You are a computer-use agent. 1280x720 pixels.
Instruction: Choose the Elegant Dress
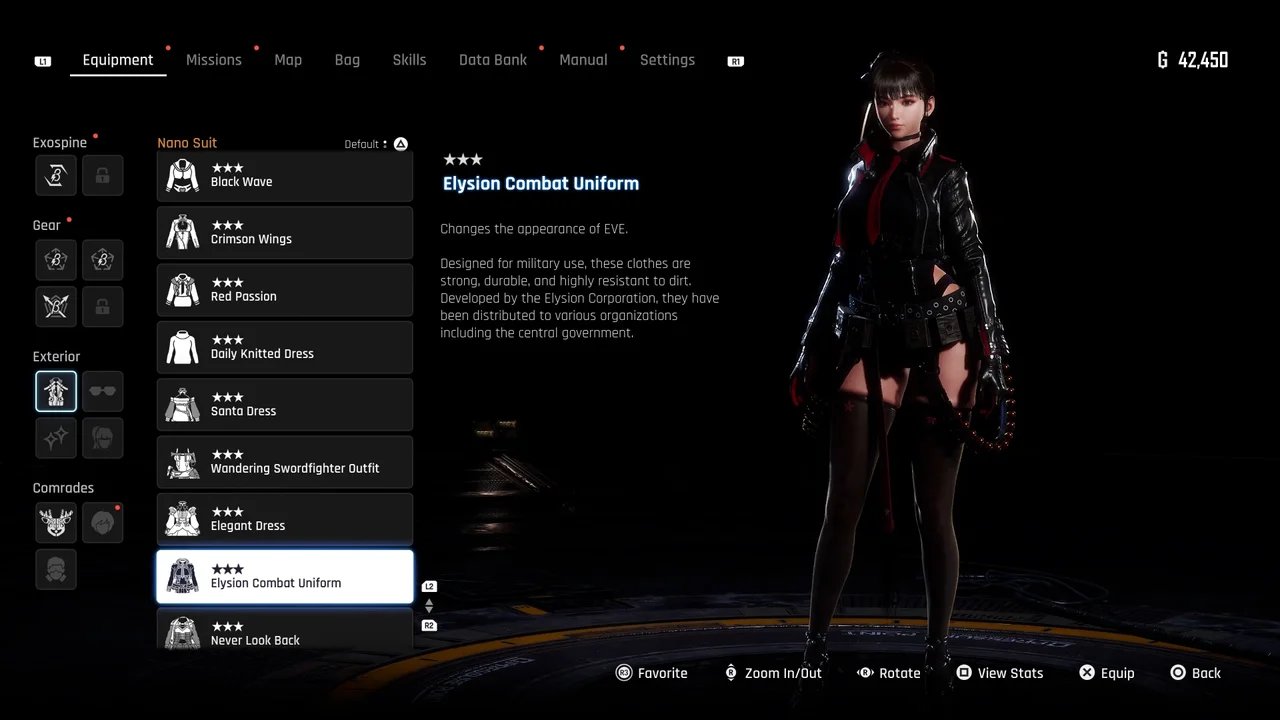pyautogui.click(x=285, y=519)
